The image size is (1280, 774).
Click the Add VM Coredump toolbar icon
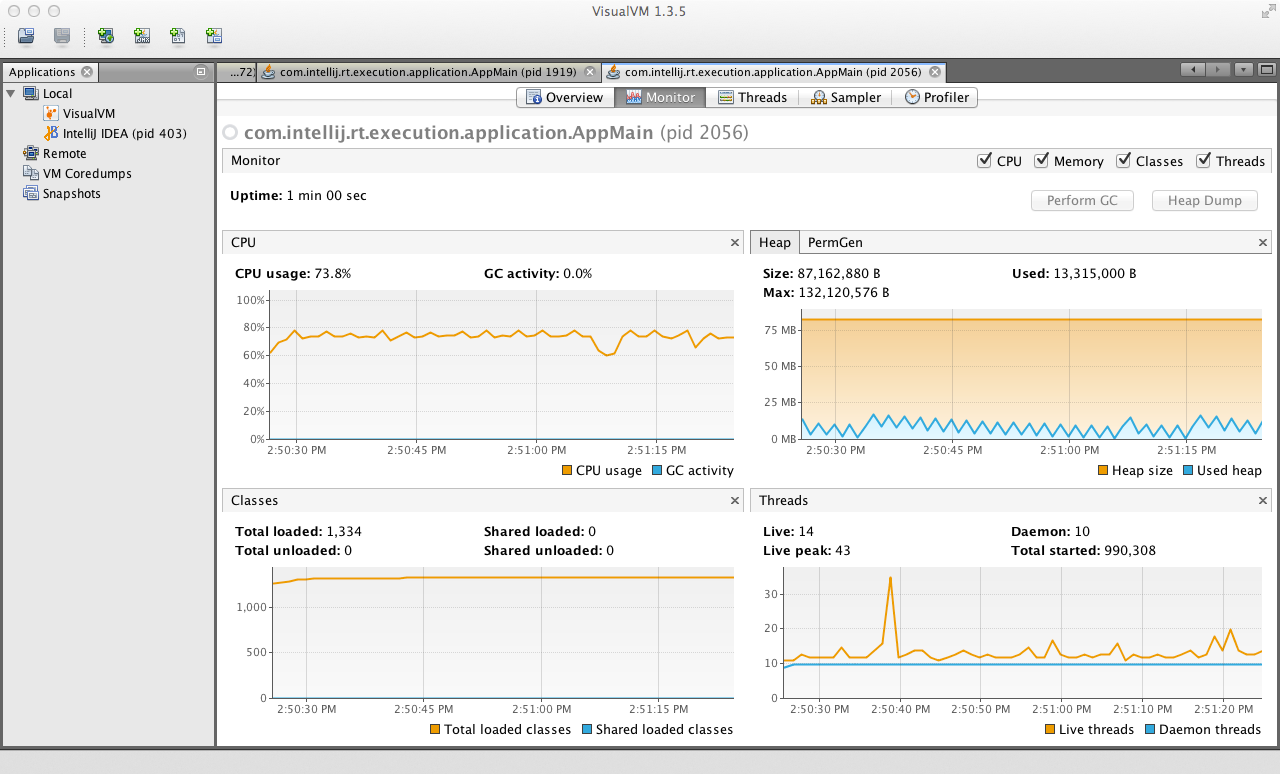coord(177,36)
